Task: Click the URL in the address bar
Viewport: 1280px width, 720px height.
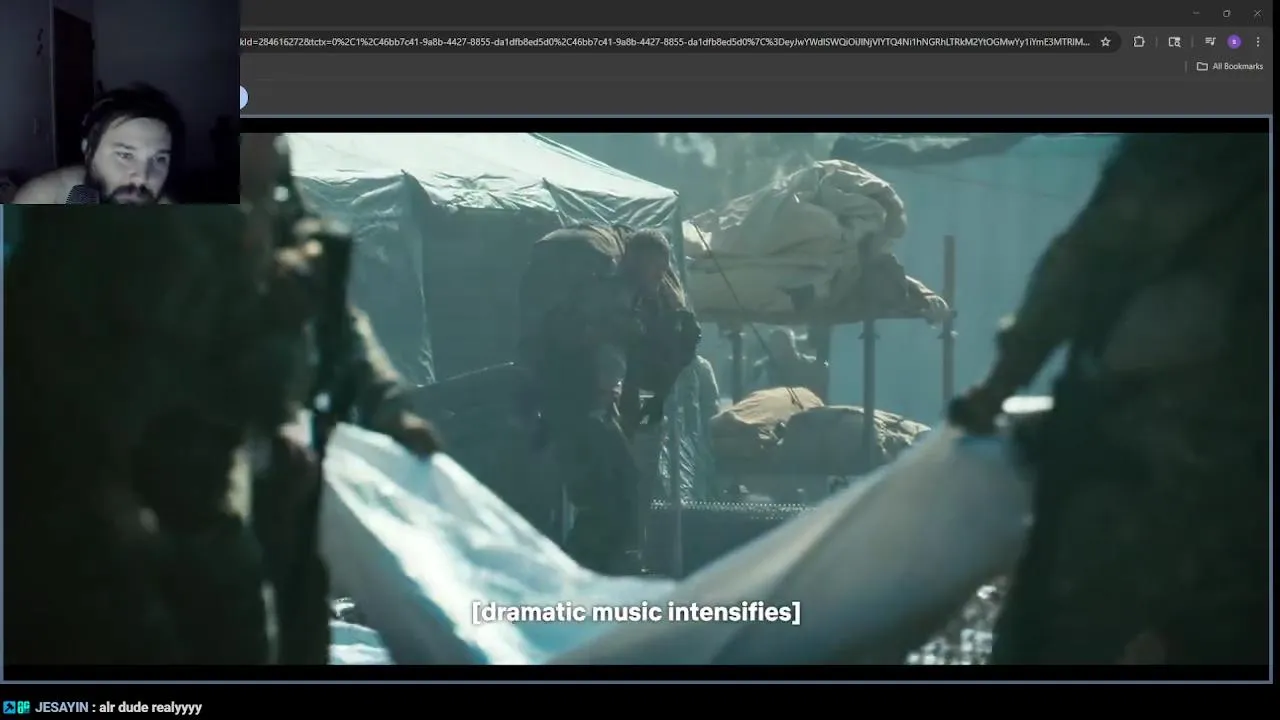Action: coord(665,42)
